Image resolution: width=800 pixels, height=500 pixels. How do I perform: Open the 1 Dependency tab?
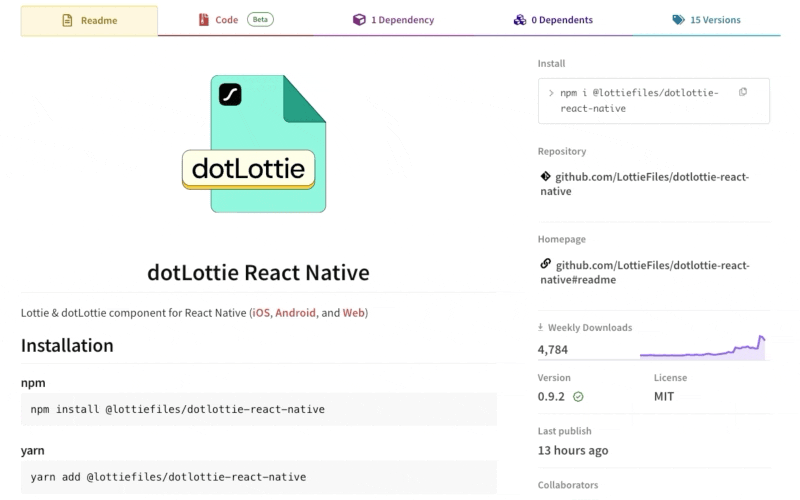(x=393, y=20)
